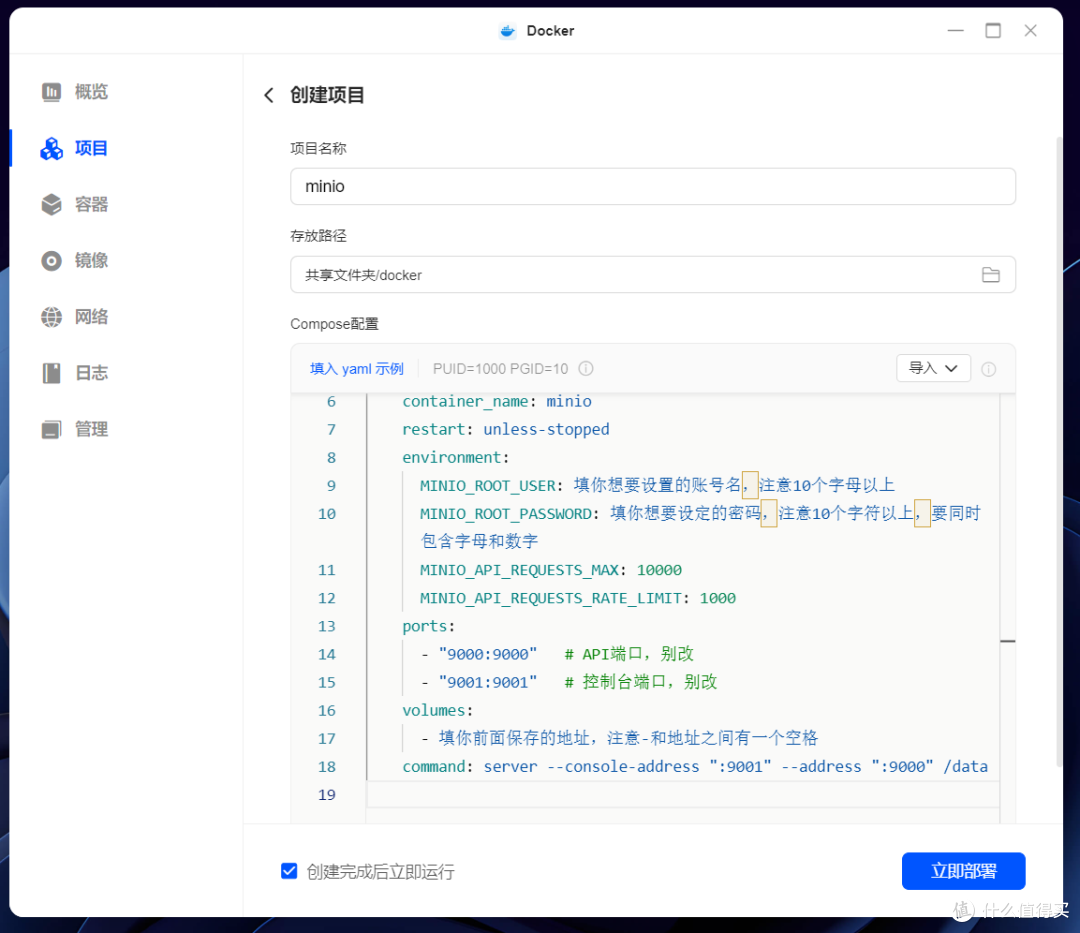Viewport: 1080px width, 933px height.
Task: Open the 管理 management section
Action: pos(74,429)
